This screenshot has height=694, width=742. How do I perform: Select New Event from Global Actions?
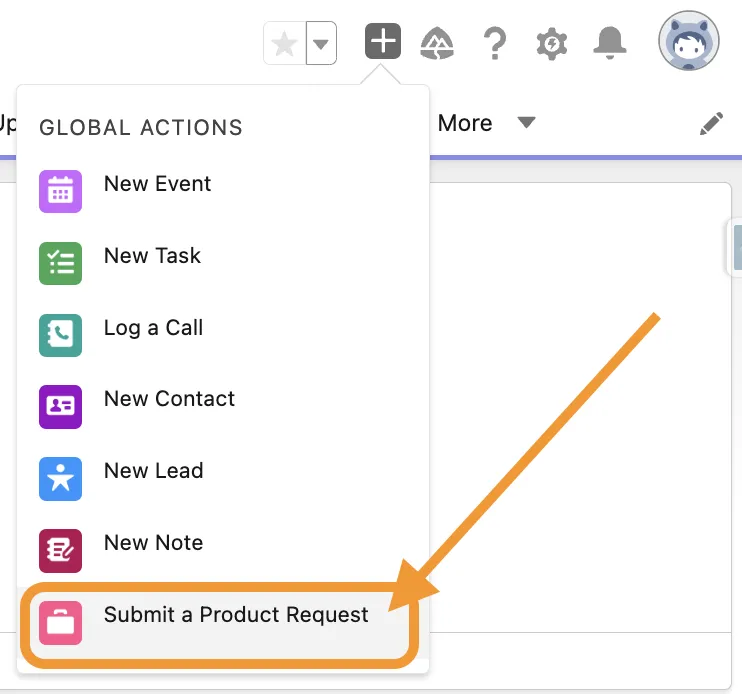tap(157, 184)
